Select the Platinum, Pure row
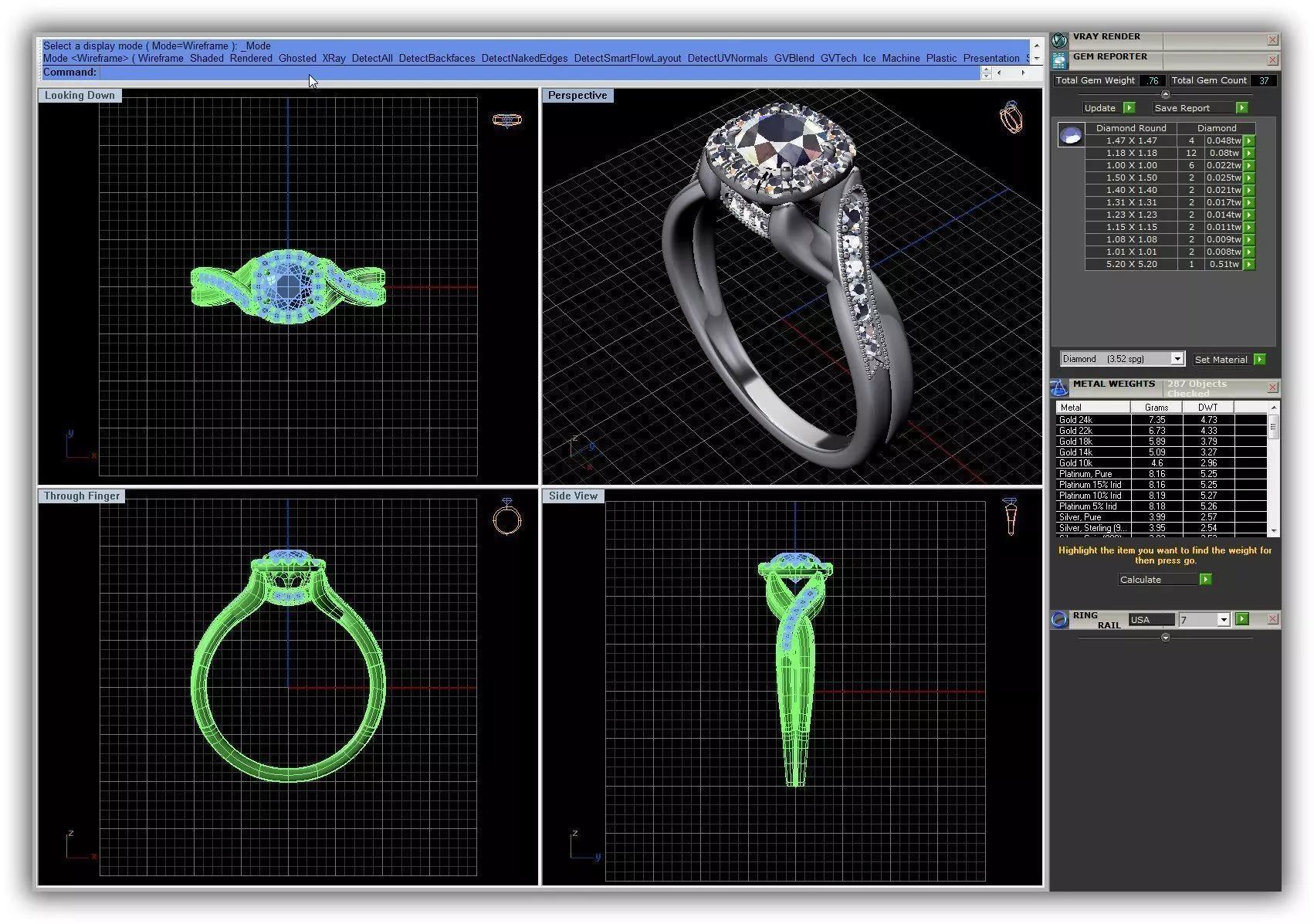The width and height of the screenshot is (1314, 924). tap(1161, 474)
